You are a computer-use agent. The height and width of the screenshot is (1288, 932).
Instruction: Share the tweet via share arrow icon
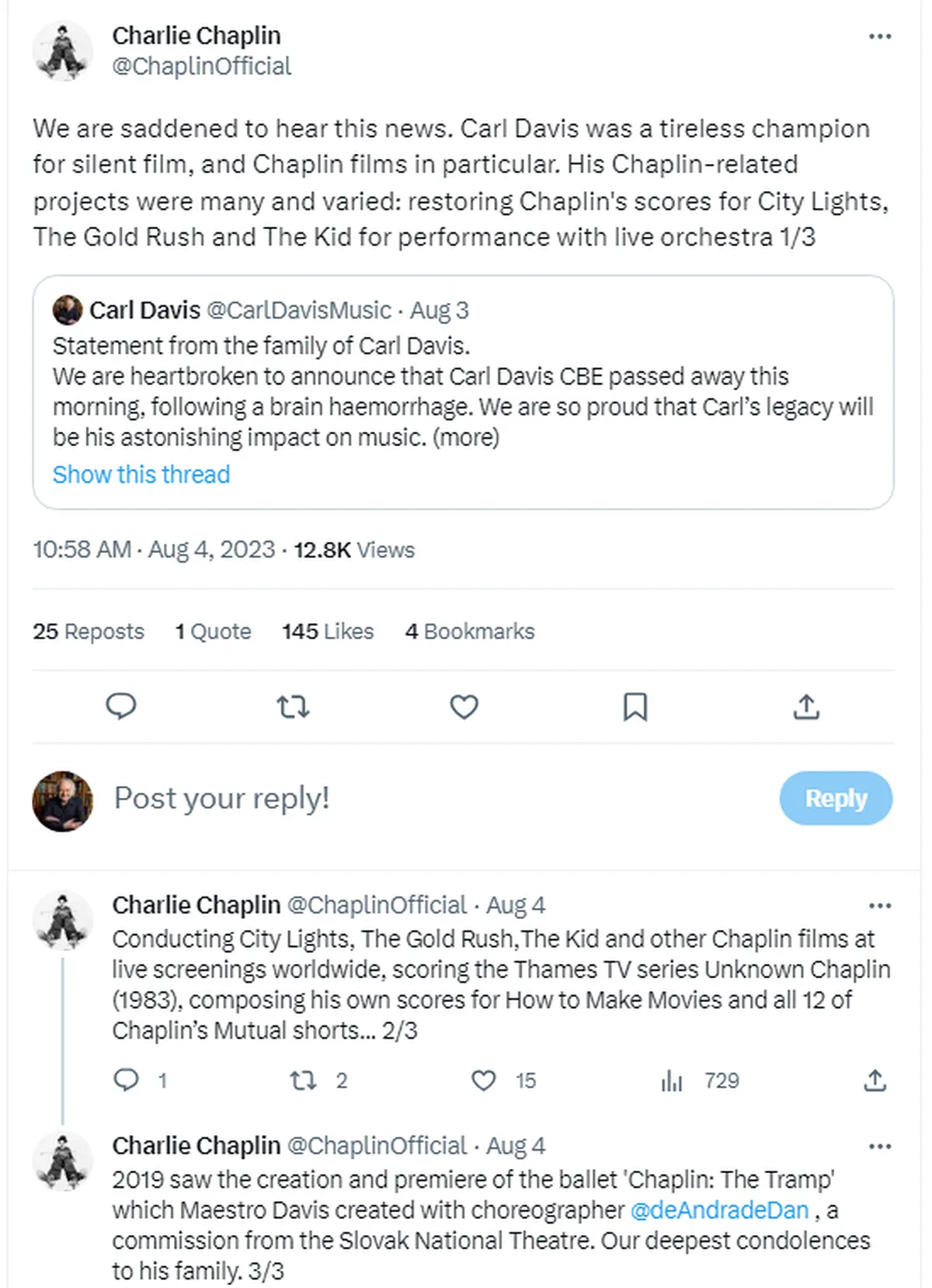click(x=808, y=707)
